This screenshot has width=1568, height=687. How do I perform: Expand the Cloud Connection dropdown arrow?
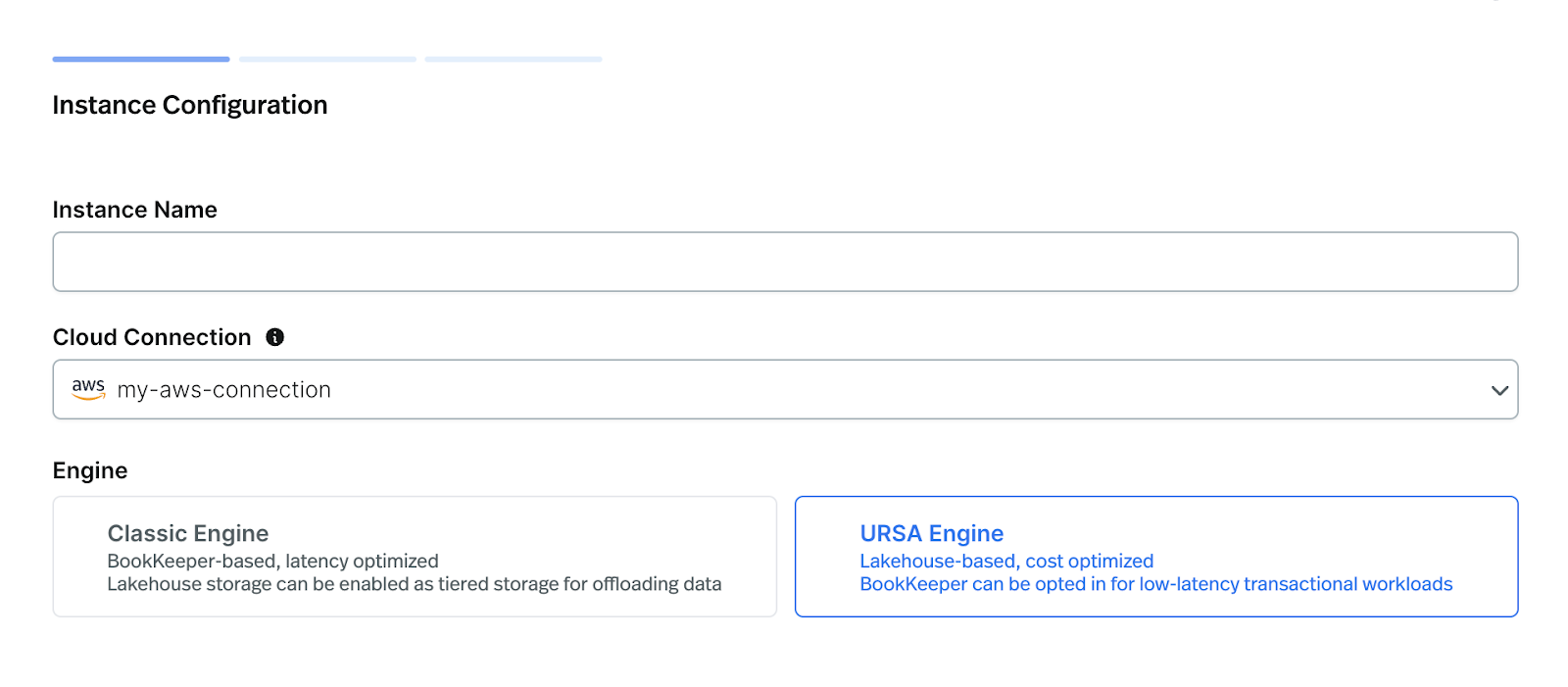coord(1498,390)
